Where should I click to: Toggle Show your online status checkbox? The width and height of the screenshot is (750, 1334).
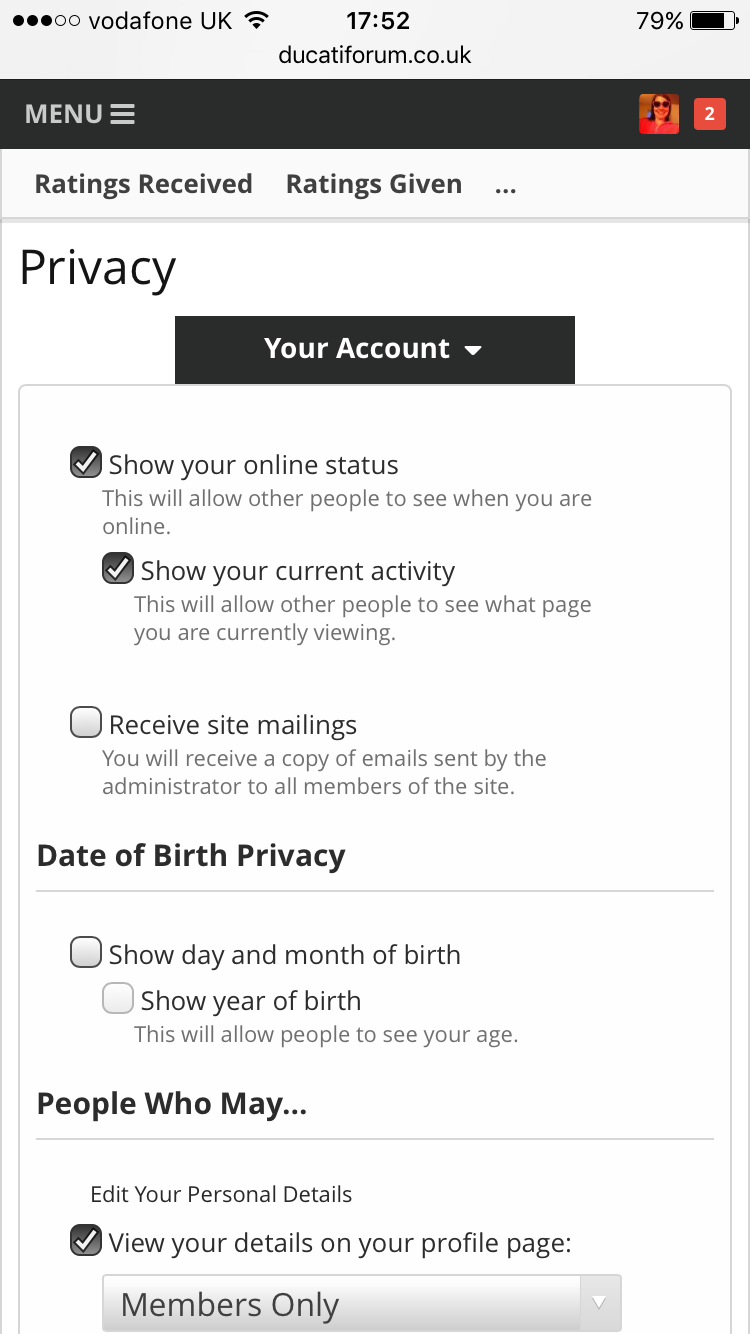[86, 463]
